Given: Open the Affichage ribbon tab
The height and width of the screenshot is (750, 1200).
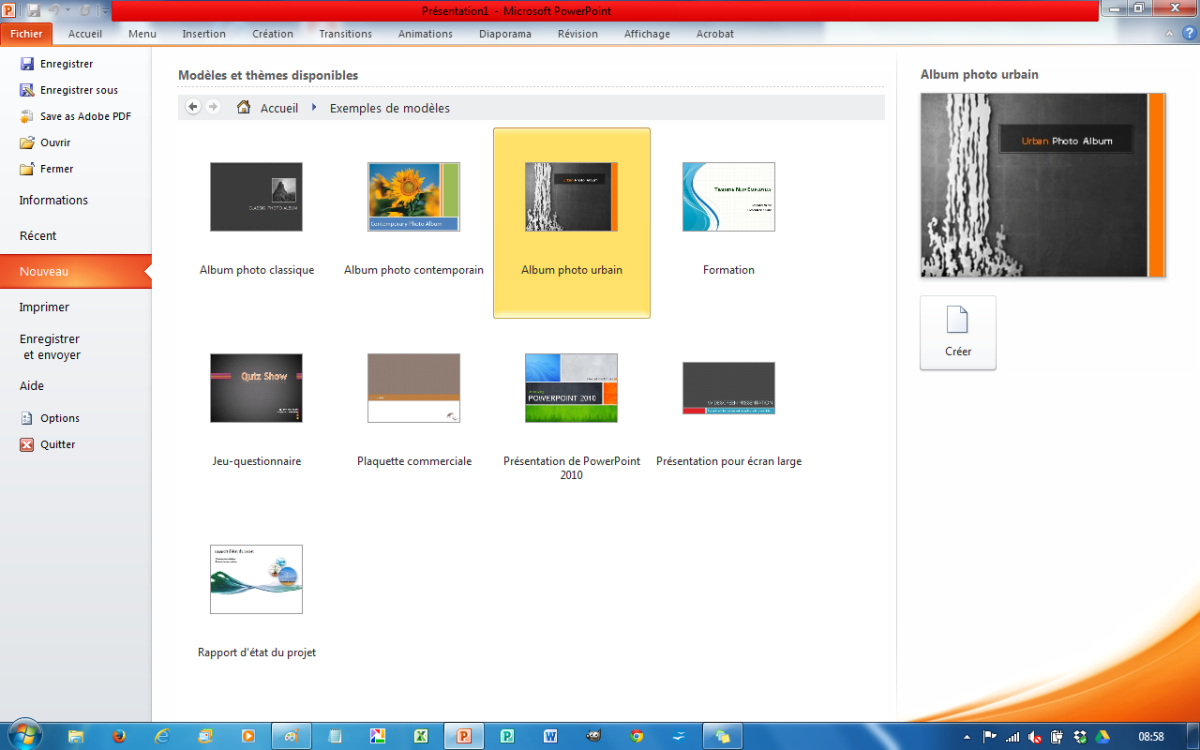Looking at the screenshot, I should 647,34.
